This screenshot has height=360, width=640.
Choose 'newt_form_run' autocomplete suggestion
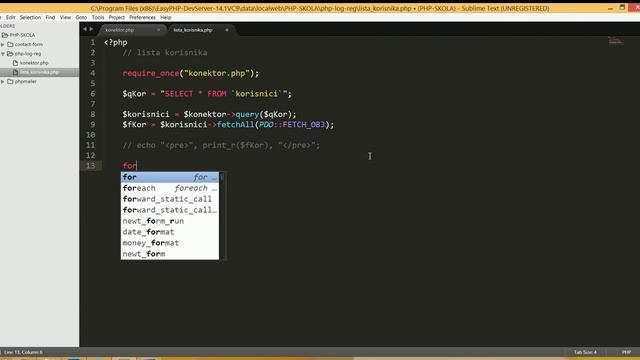(x=170, y=221)
